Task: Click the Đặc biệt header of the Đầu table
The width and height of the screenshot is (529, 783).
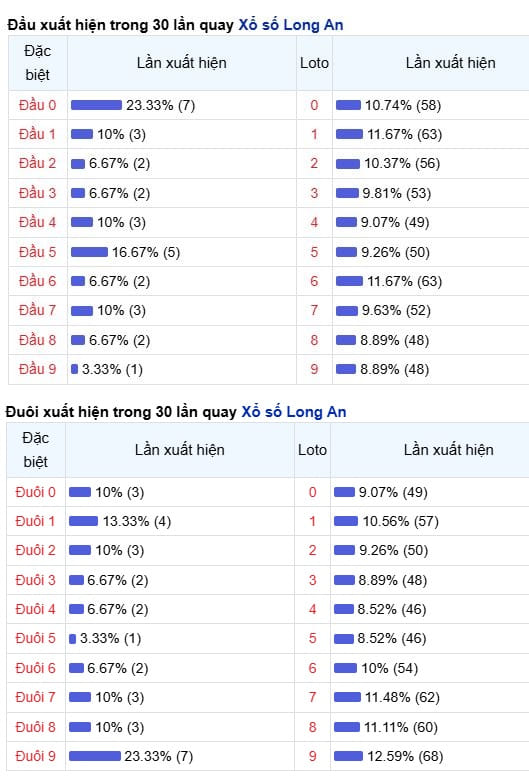Action: [x=37, y=63]
